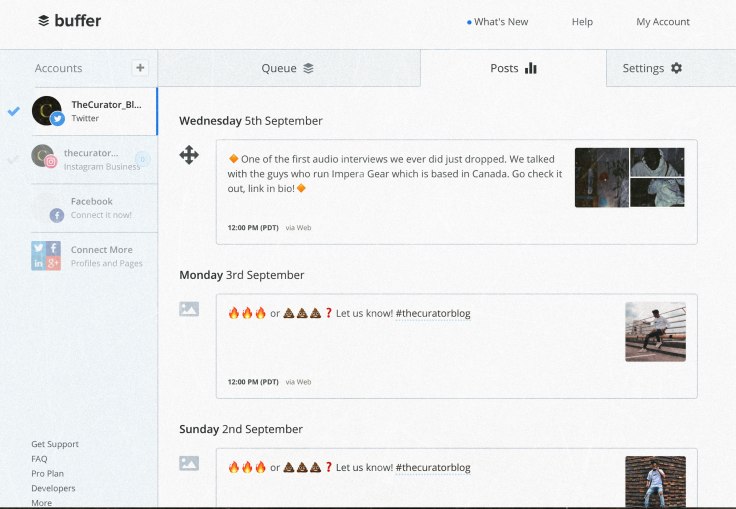Open the Wednesday post image collage thumbnail
The image size is (736, 509).
coord(629,177)
